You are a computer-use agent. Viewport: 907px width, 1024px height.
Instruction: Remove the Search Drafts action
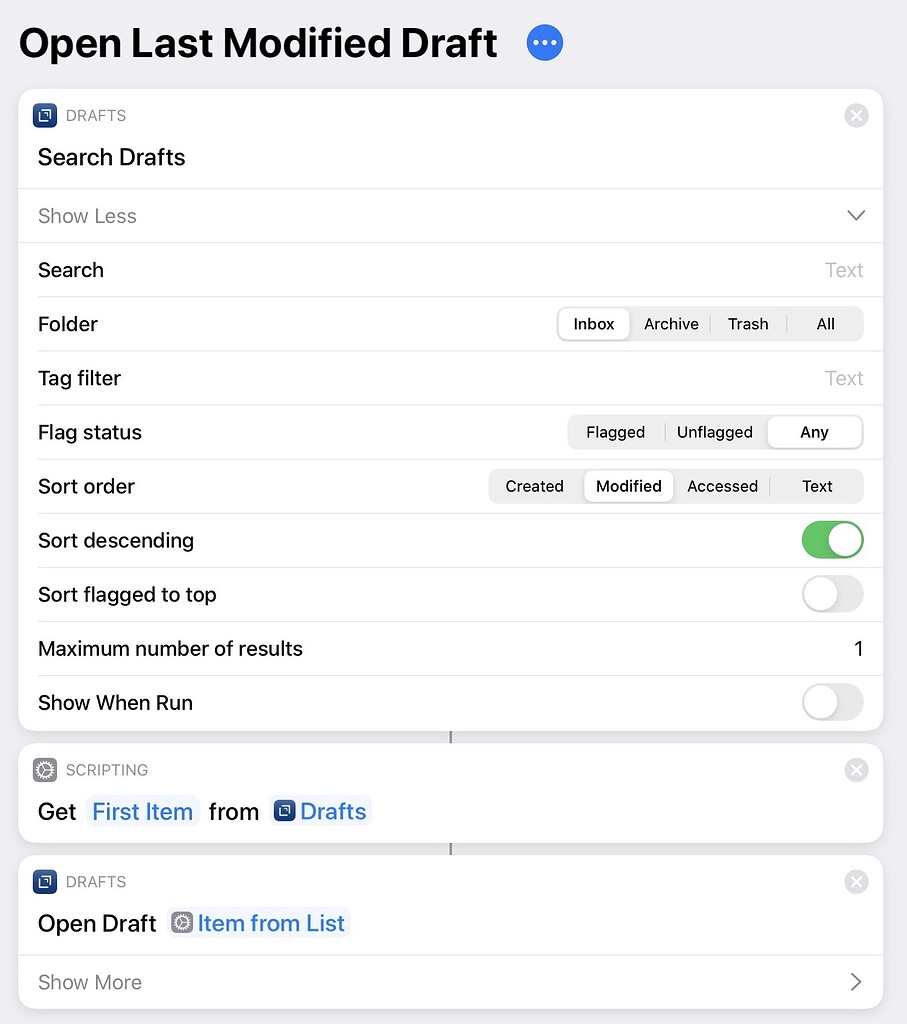pos(856,115)
